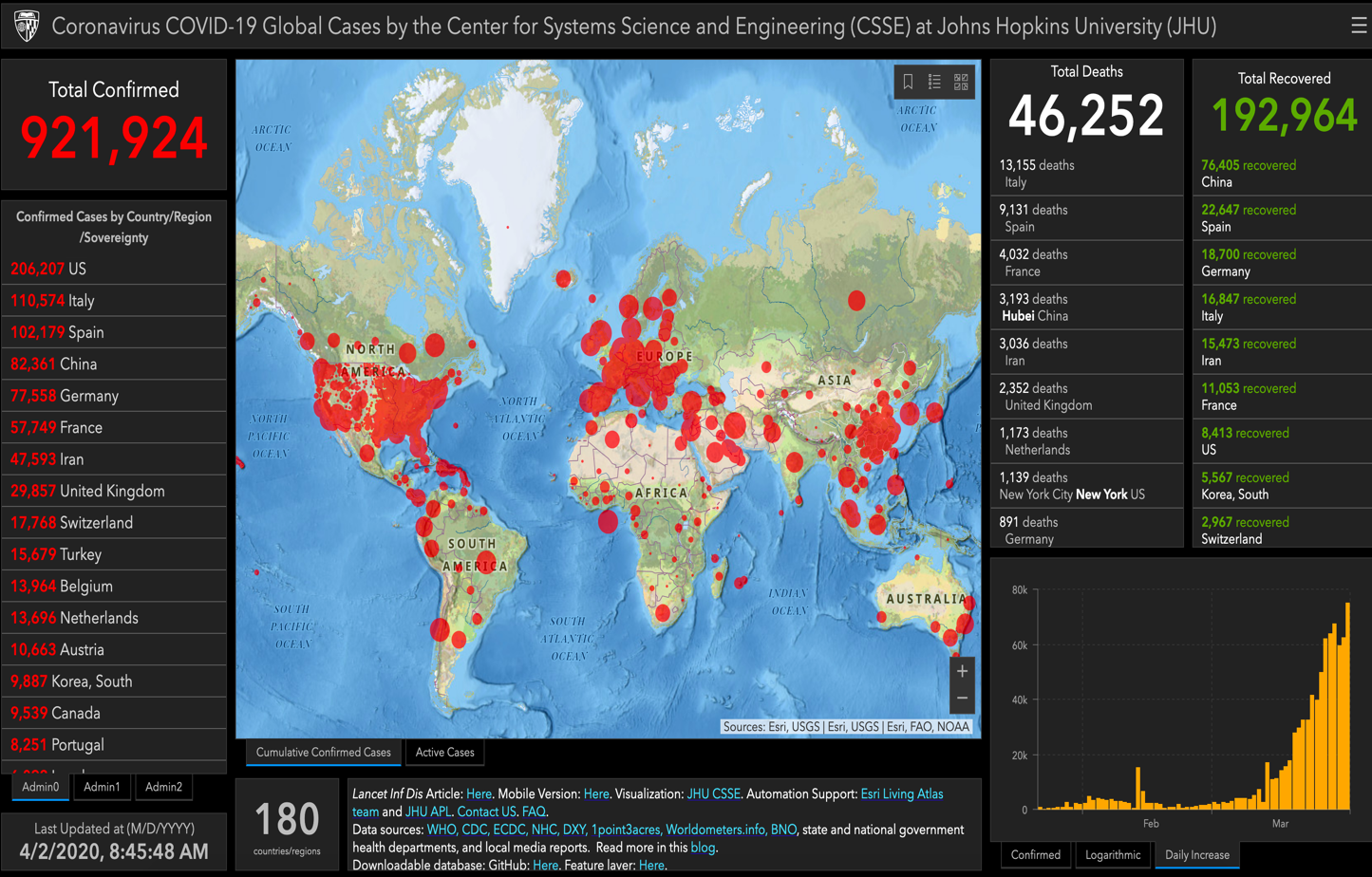This screenshot has height=877, width=1372.
Task: Open the NHC data source link
Action: click(544, 830)
